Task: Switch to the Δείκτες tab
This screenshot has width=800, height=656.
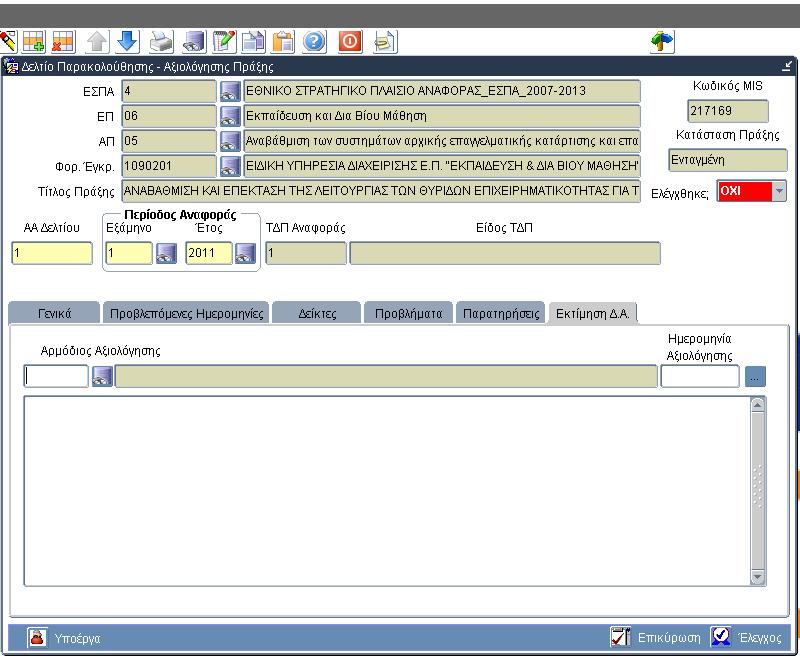Action: 317,313
